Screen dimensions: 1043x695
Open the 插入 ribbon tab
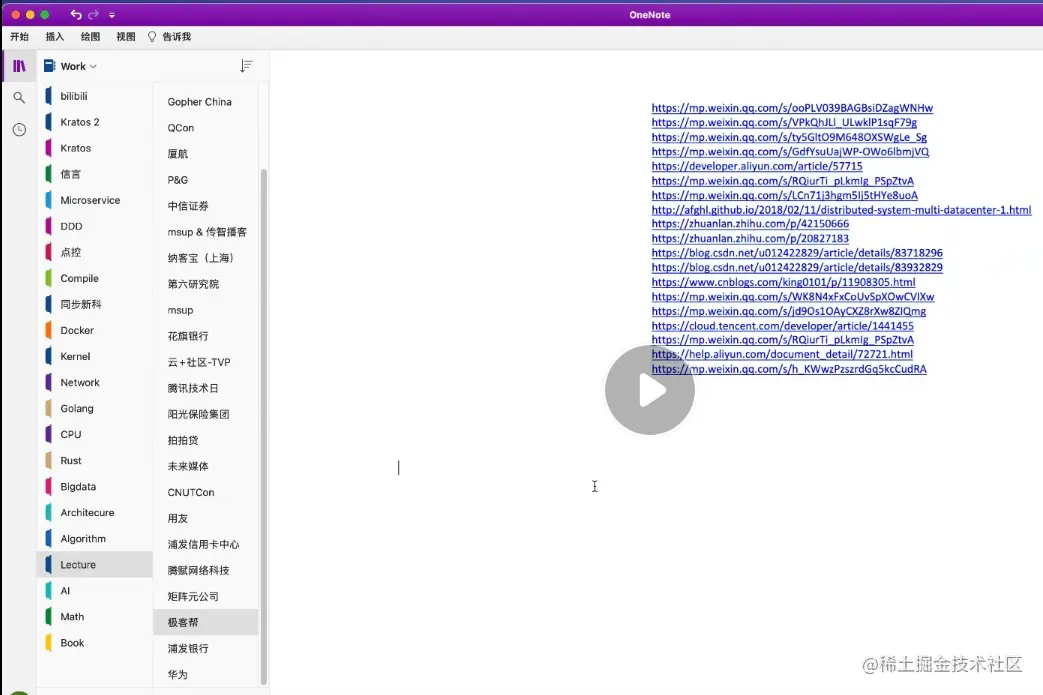[x=55, y=37]
